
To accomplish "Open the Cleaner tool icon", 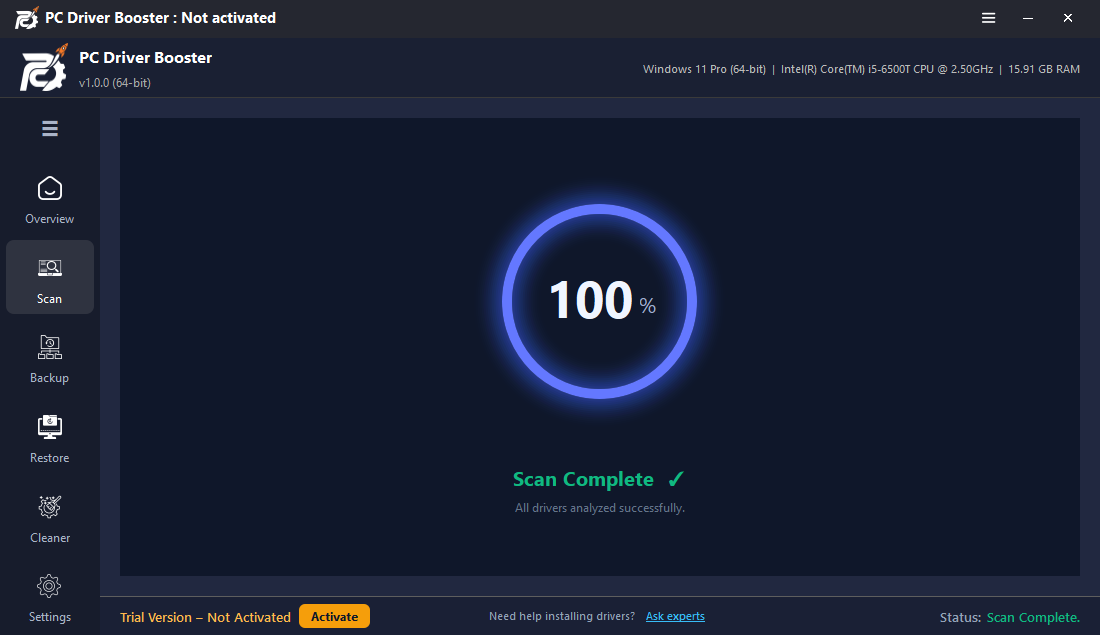I will click(x=49, y=507).
